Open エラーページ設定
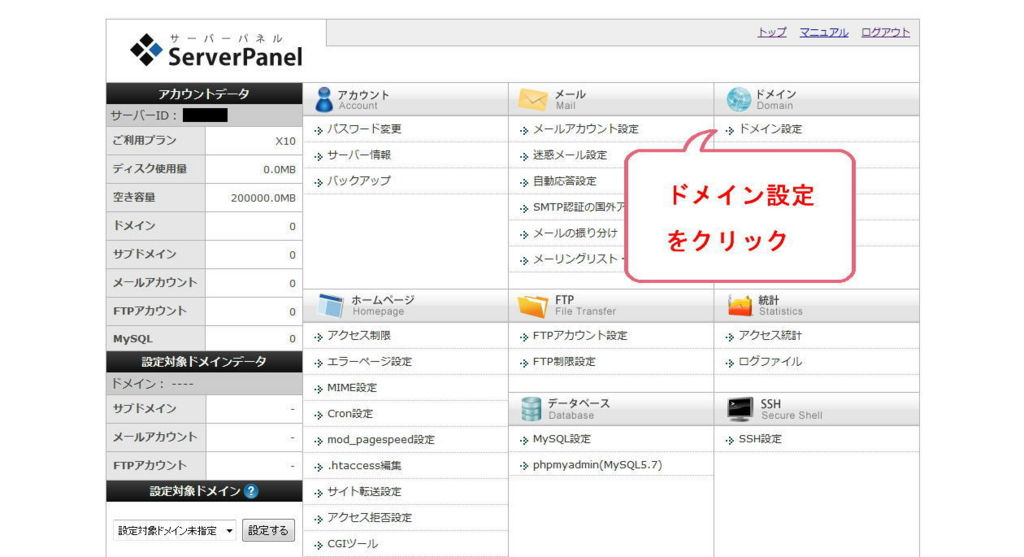The image size is (1024, 557). tap(369, 362)
